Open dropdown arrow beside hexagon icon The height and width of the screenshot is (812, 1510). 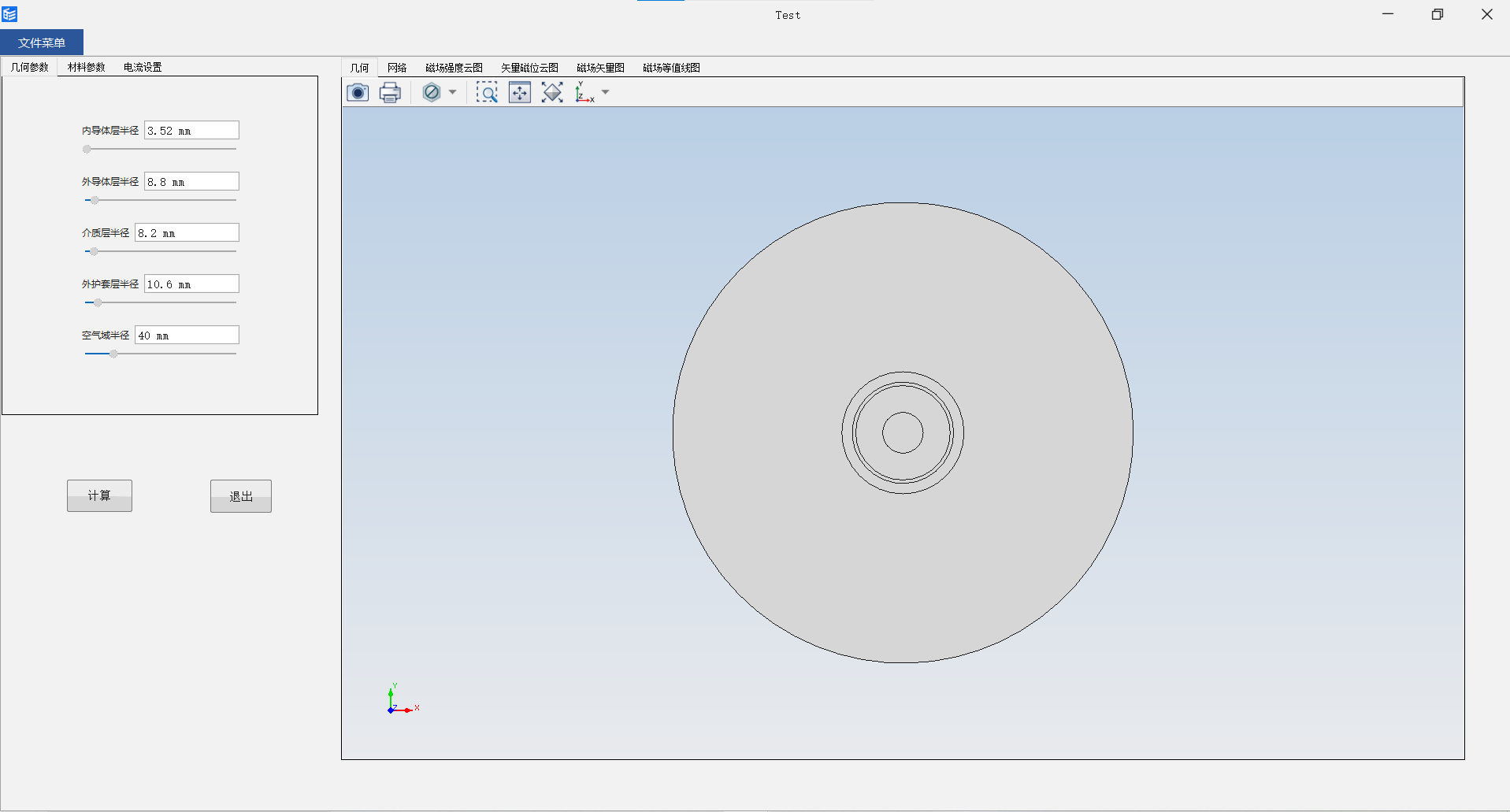452,93
